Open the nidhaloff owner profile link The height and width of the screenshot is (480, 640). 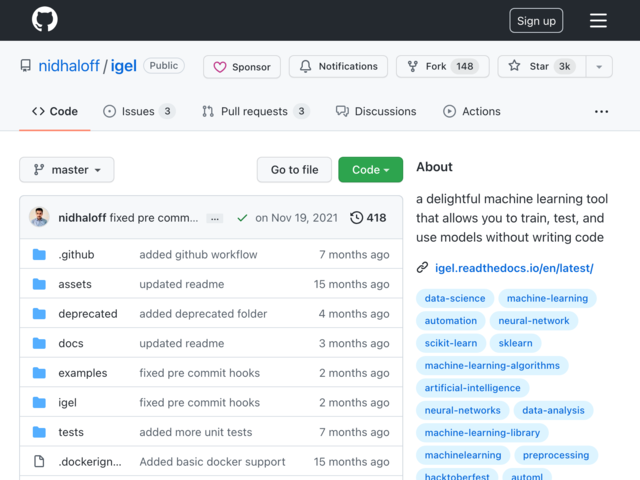[x=69, y=66]
